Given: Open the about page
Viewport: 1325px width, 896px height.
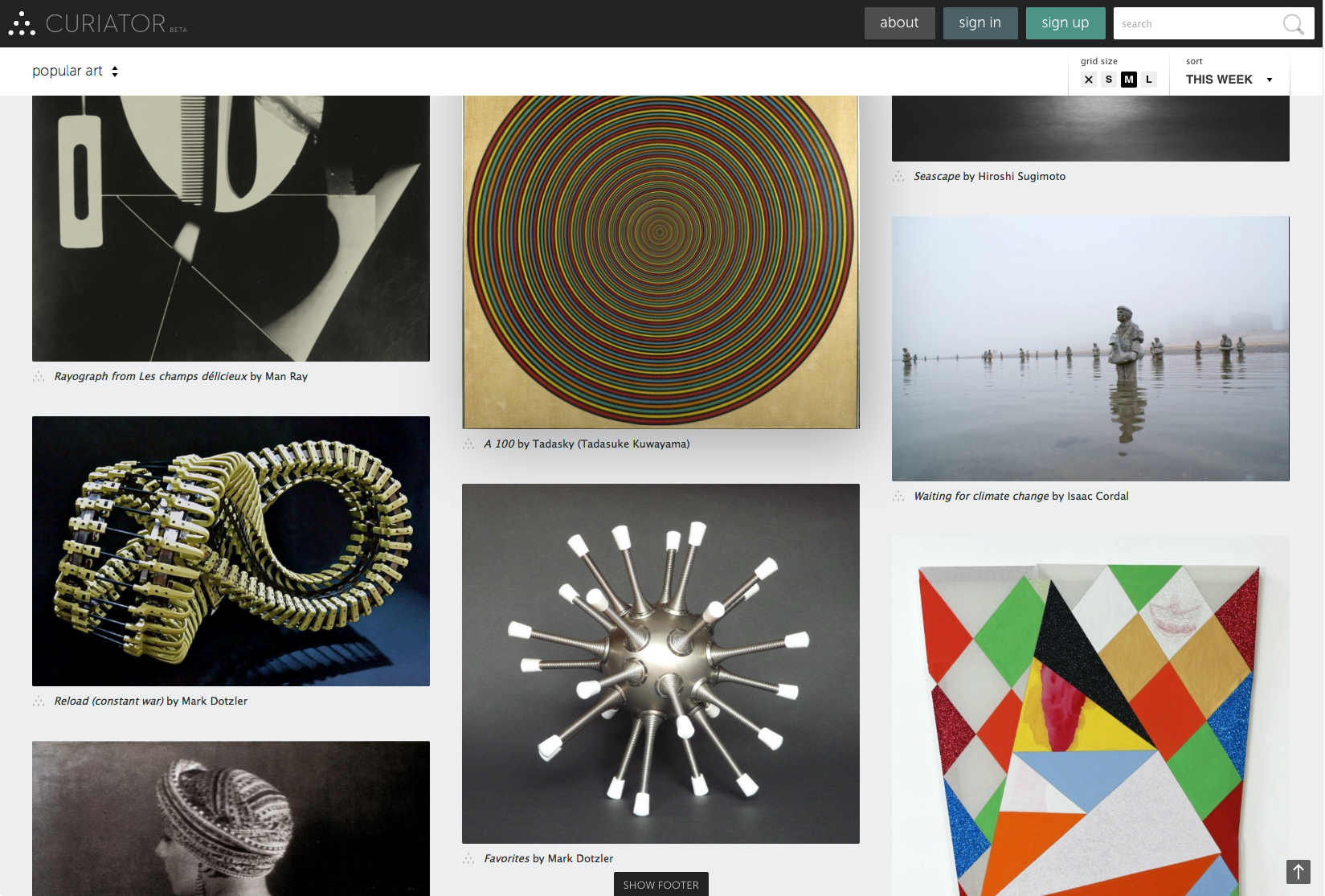Looking at the screenshot, I should 899,23.
